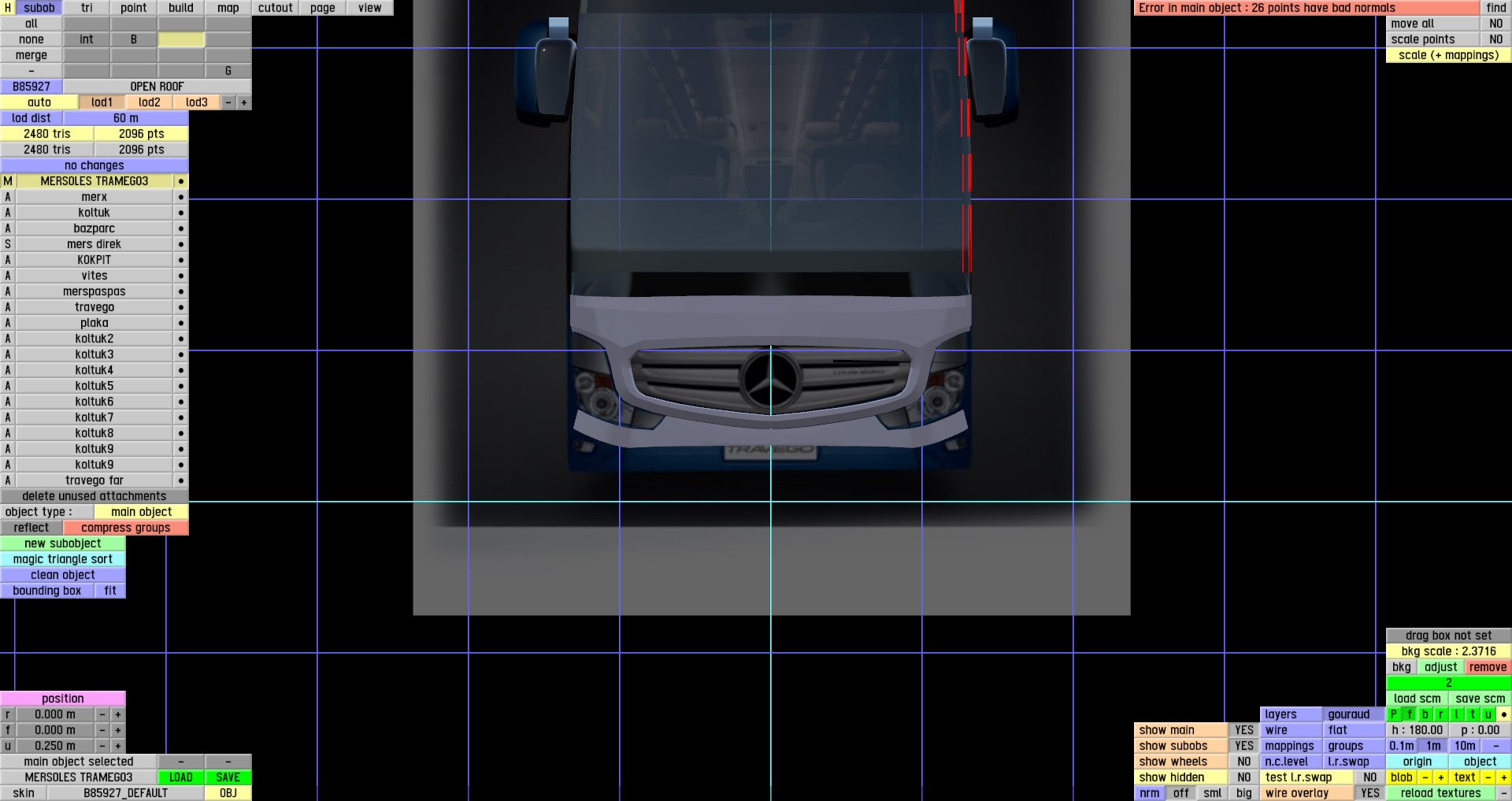Switch to the lod2 tab
Viewport: 1512px width, 801px height.
(x=150, y=102)
